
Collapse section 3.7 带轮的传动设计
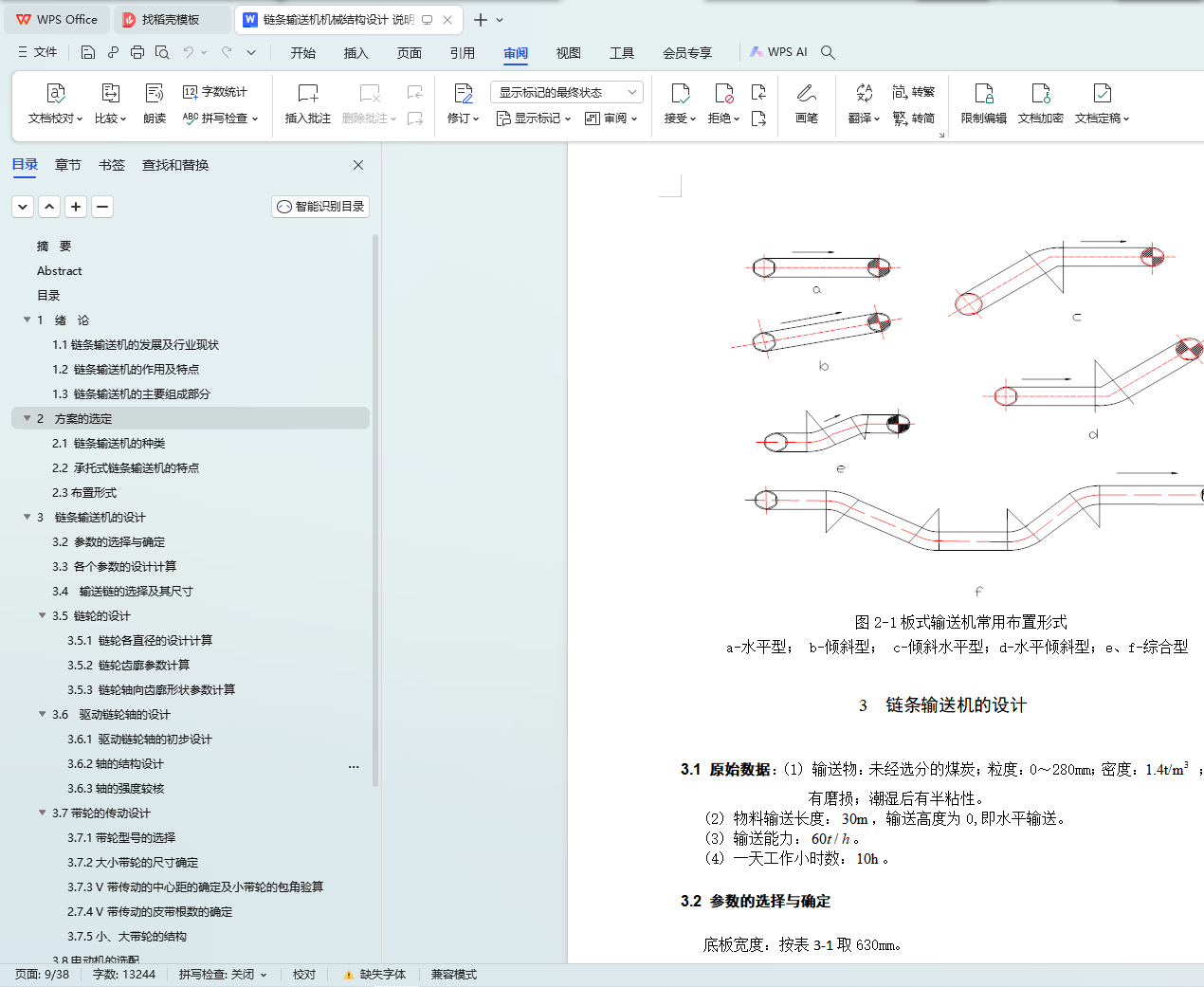(42, 813)
